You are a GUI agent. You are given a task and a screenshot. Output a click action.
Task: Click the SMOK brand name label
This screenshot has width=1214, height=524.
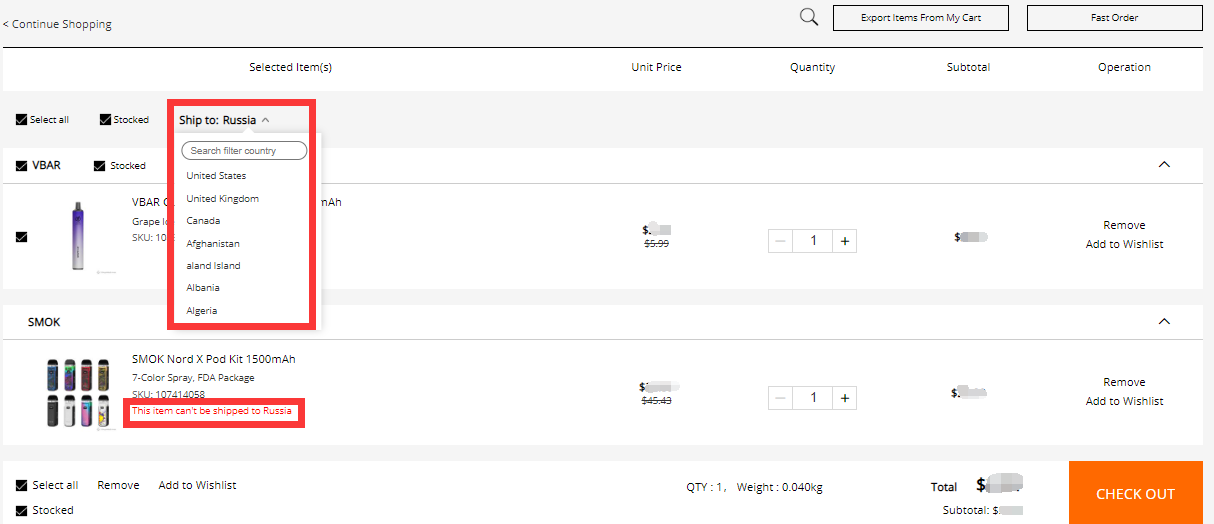click(44, 322)
